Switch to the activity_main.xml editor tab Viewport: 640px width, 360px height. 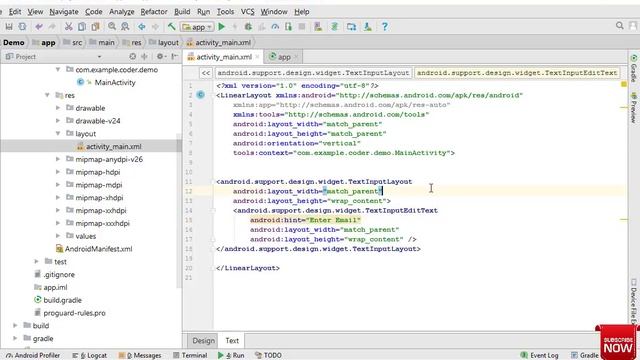[x=223, y=57]
